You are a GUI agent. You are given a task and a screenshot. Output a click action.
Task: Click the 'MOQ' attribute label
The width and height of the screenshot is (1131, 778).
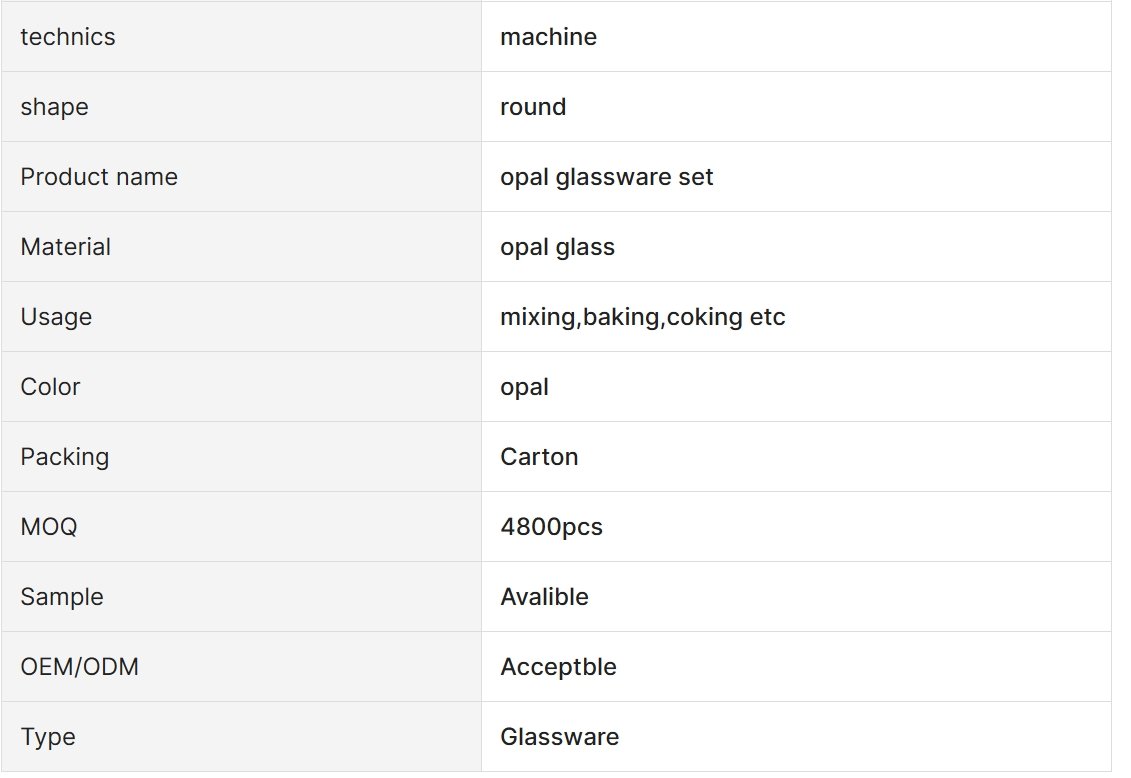coord(48,526)
